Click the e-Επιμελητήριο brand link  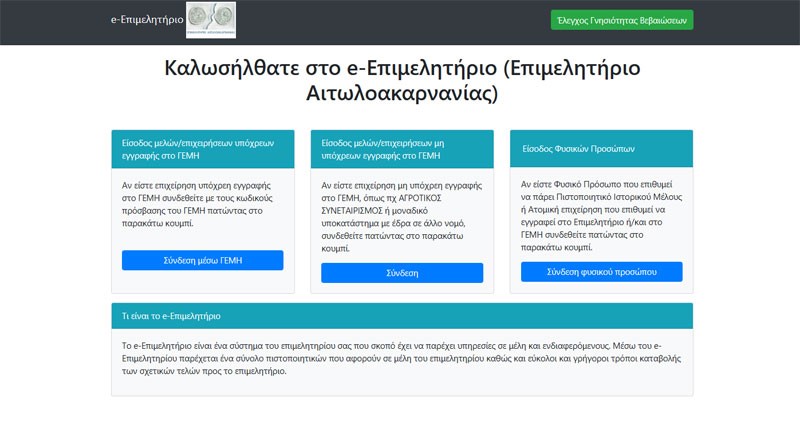pos(147,20)
